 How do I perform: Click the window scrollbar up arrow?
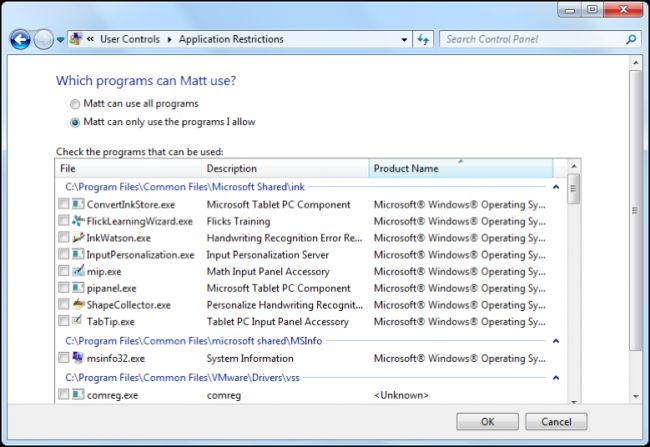(636, 63)
